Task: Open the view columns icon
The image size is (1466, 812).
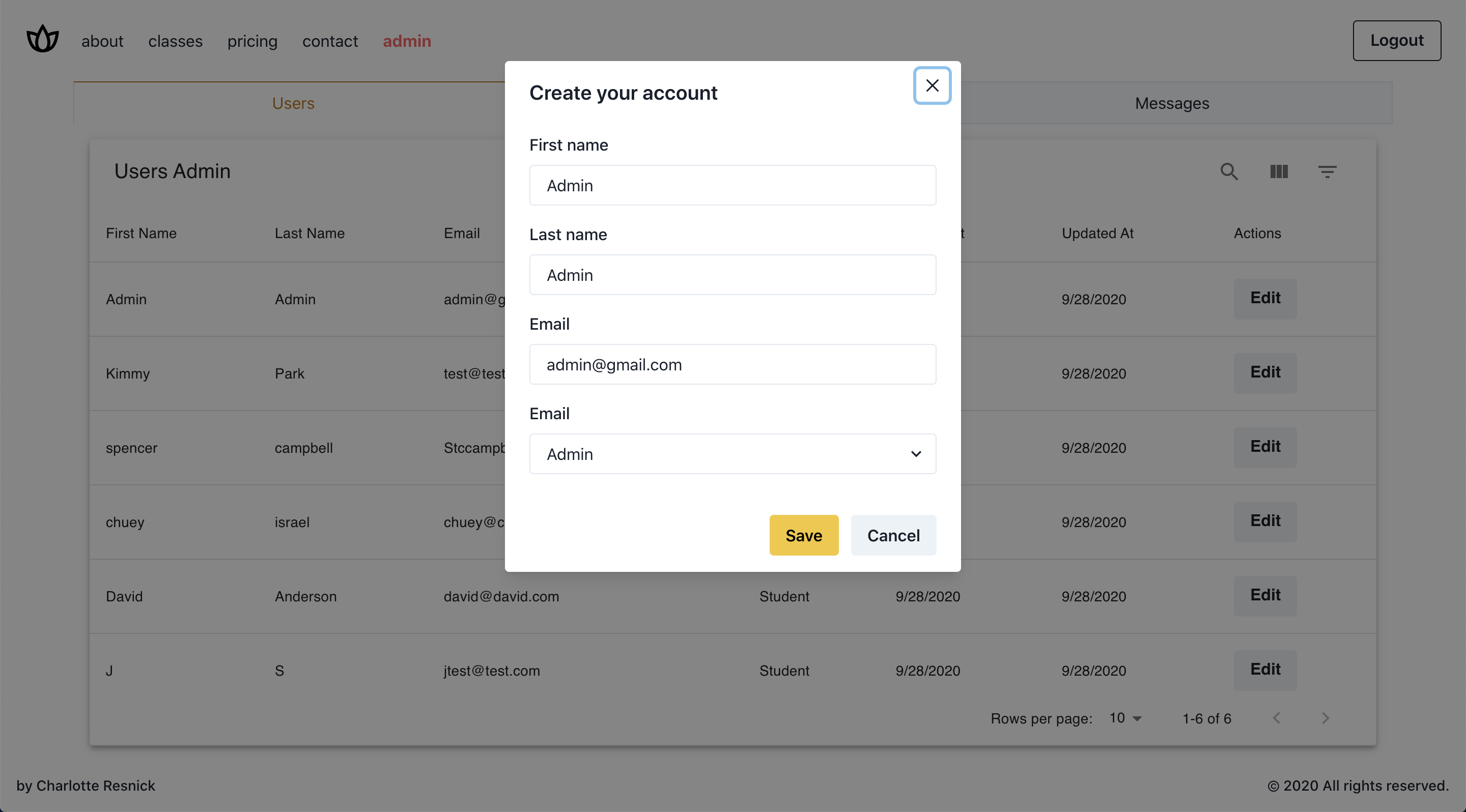Action: coord(1279,171)
